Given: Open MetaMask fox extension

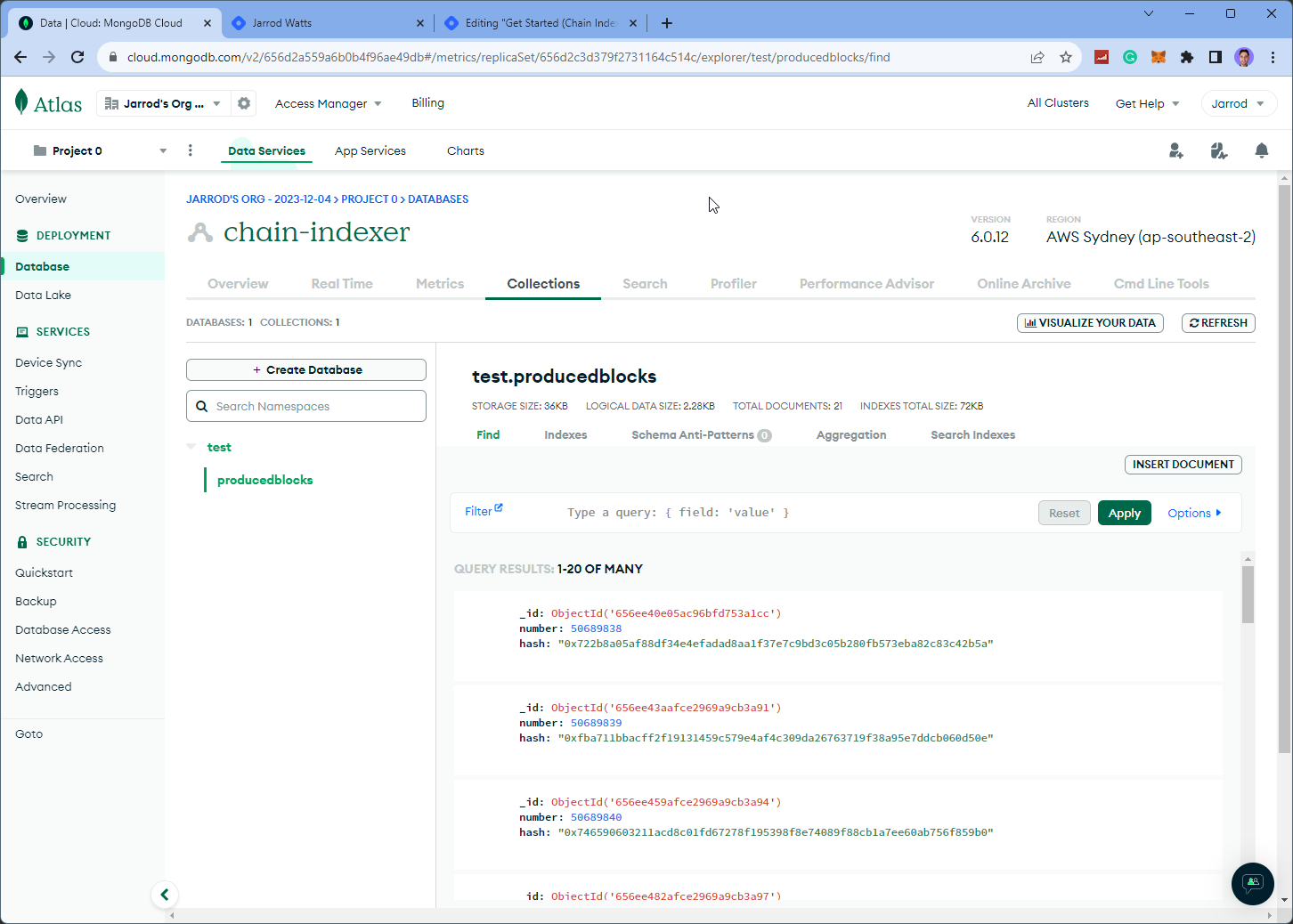Looking at the screenshot, I should pyautogui.click(x=1159, y=57).
